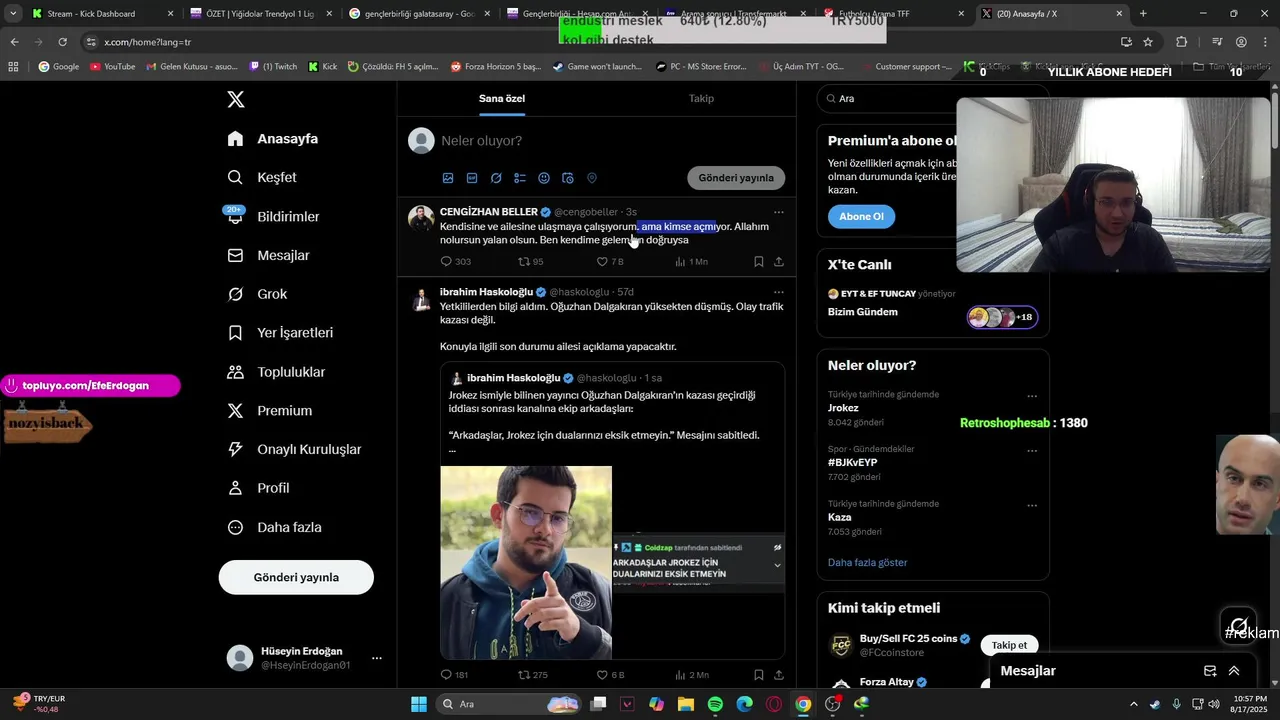
Task: Open options for Kaza trend
Action: (x=1032, y=506)
